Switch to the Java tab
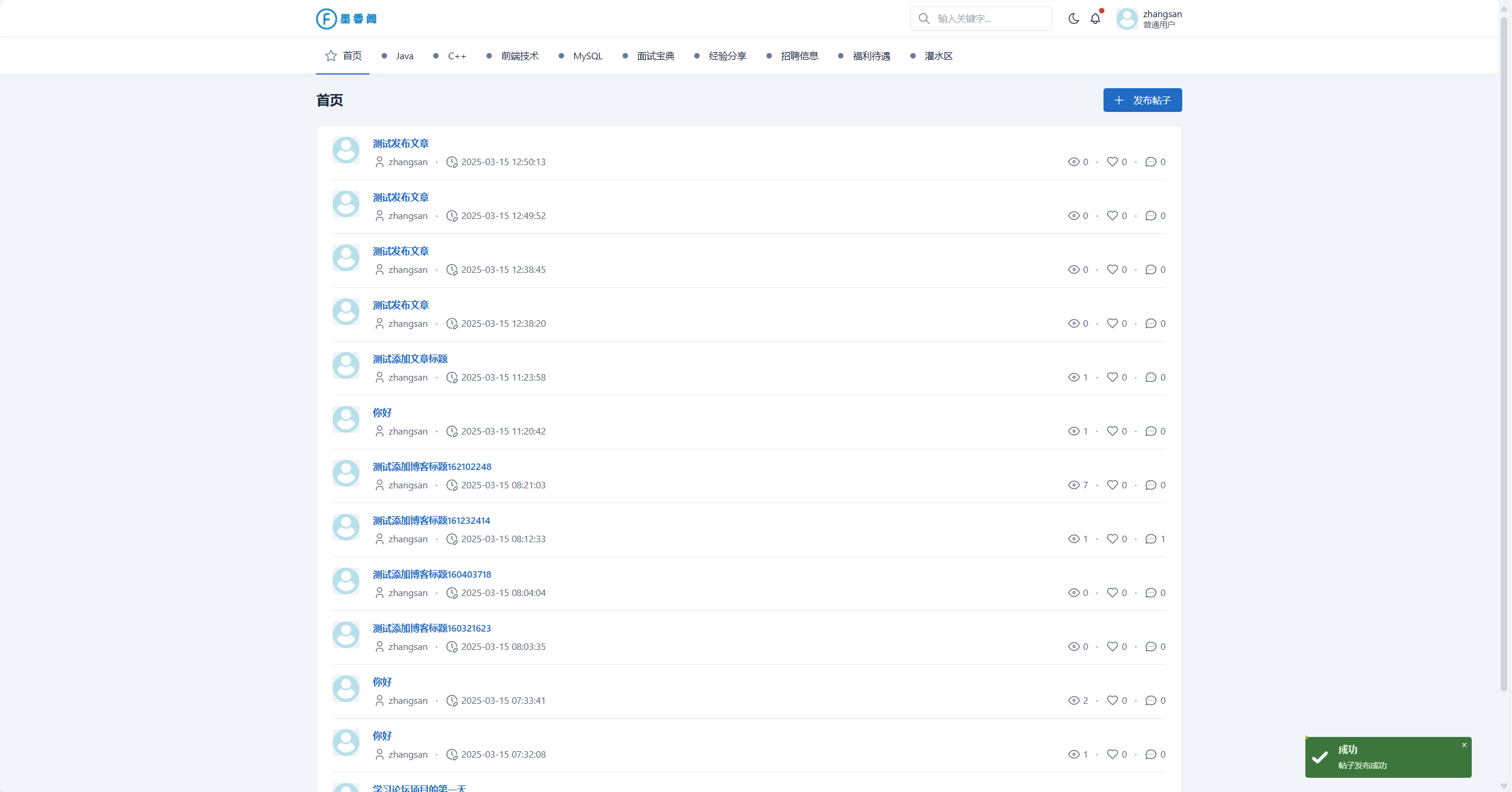Screen dimensions: 1512x792 click(404, 56)
